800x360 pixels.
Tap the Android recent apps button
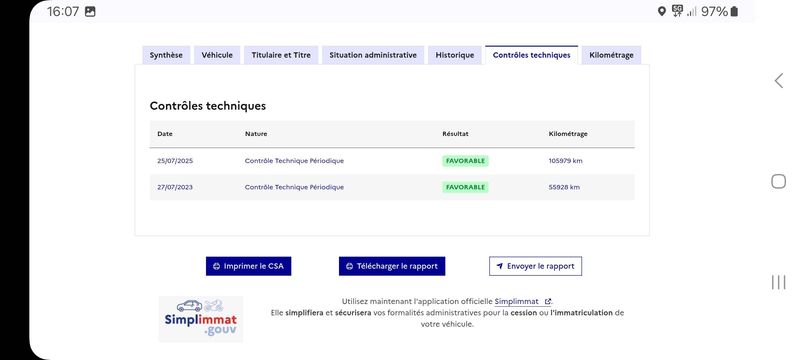tap(779, 282)
